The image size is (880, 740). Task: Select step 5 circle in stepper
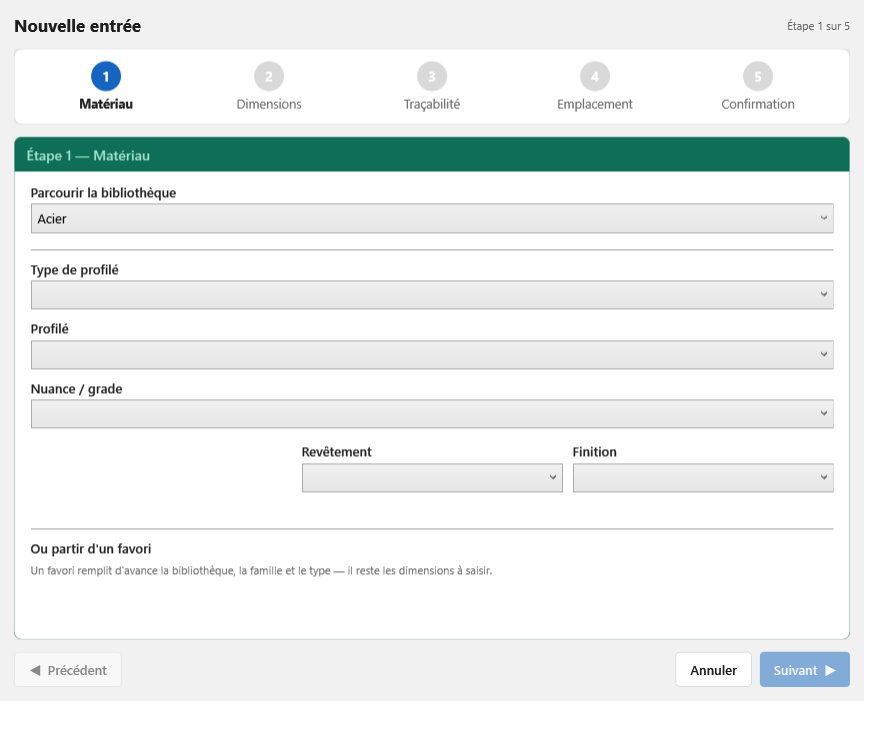758,76
